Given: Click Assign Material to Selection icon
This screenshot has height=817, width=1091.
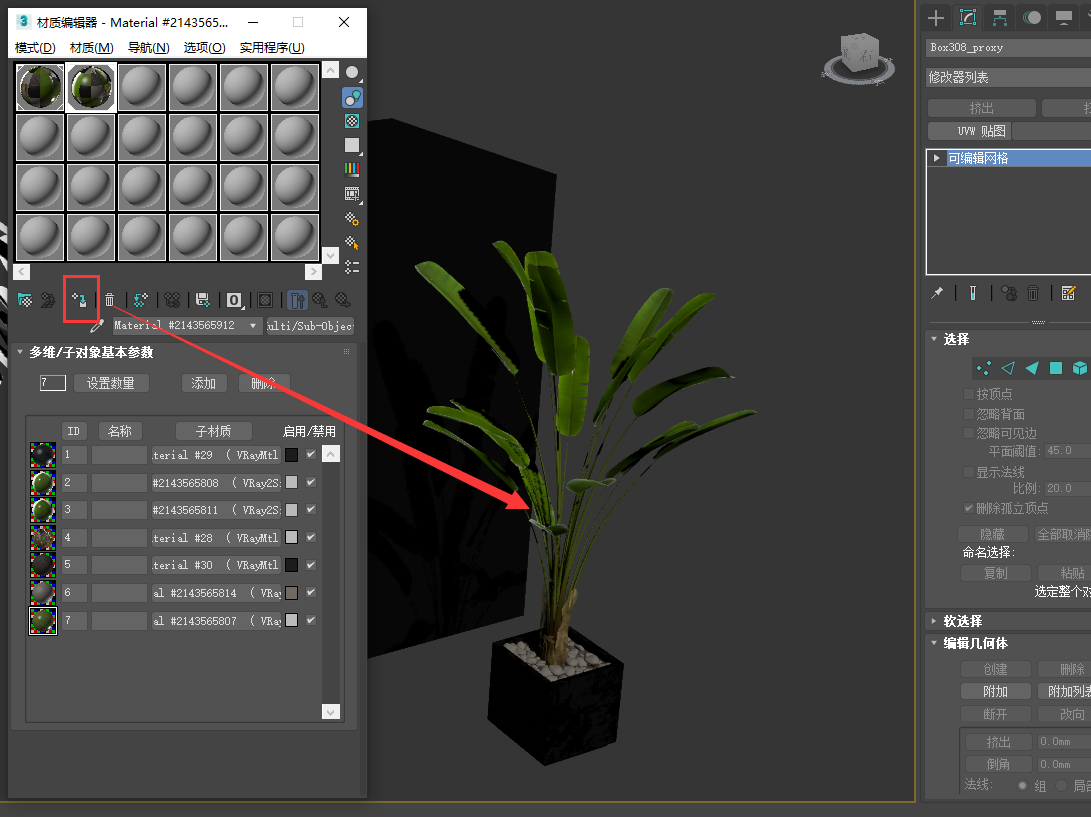Looking at the screenshot, I should click(80, 300).
